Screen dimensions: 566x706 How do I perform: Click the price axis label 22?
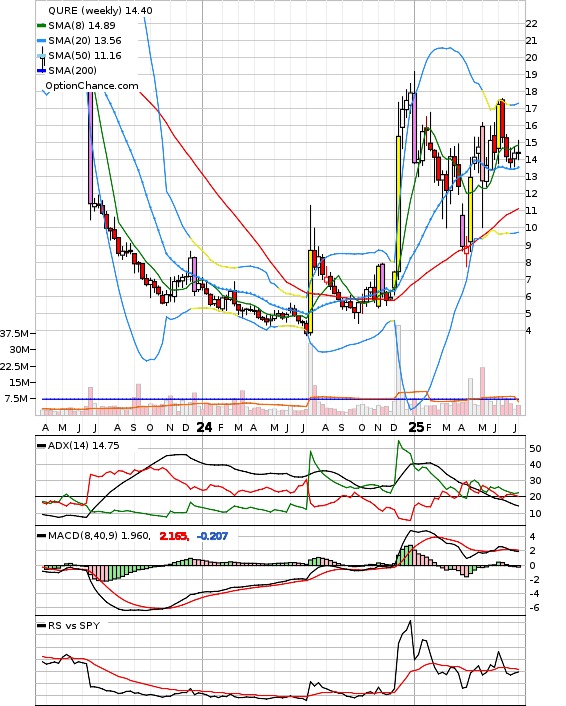click(x=531, y=23)
